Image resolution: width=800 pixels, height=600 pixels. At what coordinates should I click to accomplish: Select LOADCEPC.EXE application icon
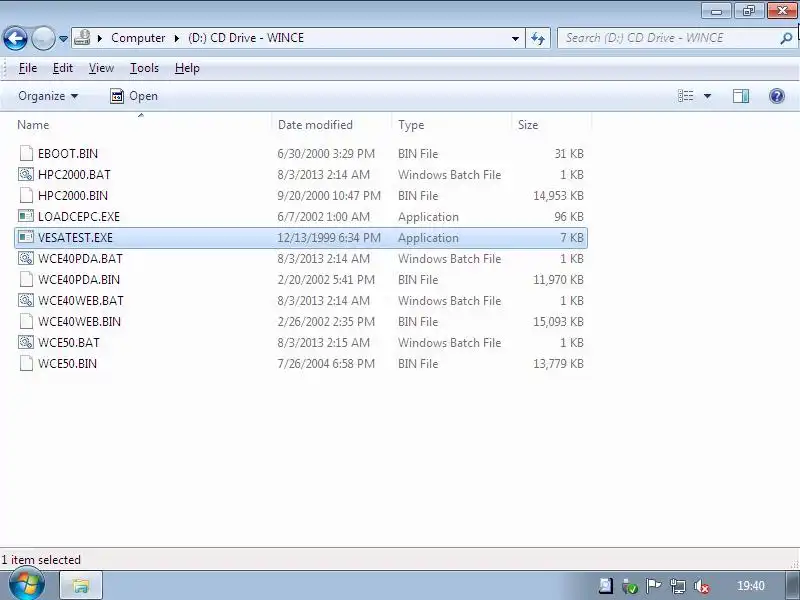(x=26, y=216)
